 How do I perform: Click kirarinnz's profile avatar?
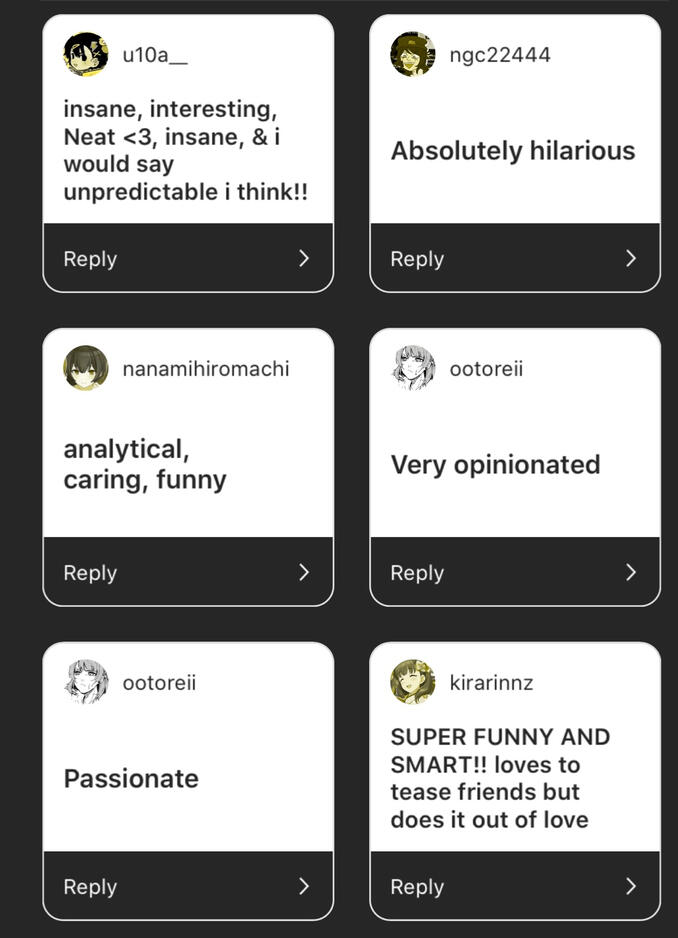[413, 682]
